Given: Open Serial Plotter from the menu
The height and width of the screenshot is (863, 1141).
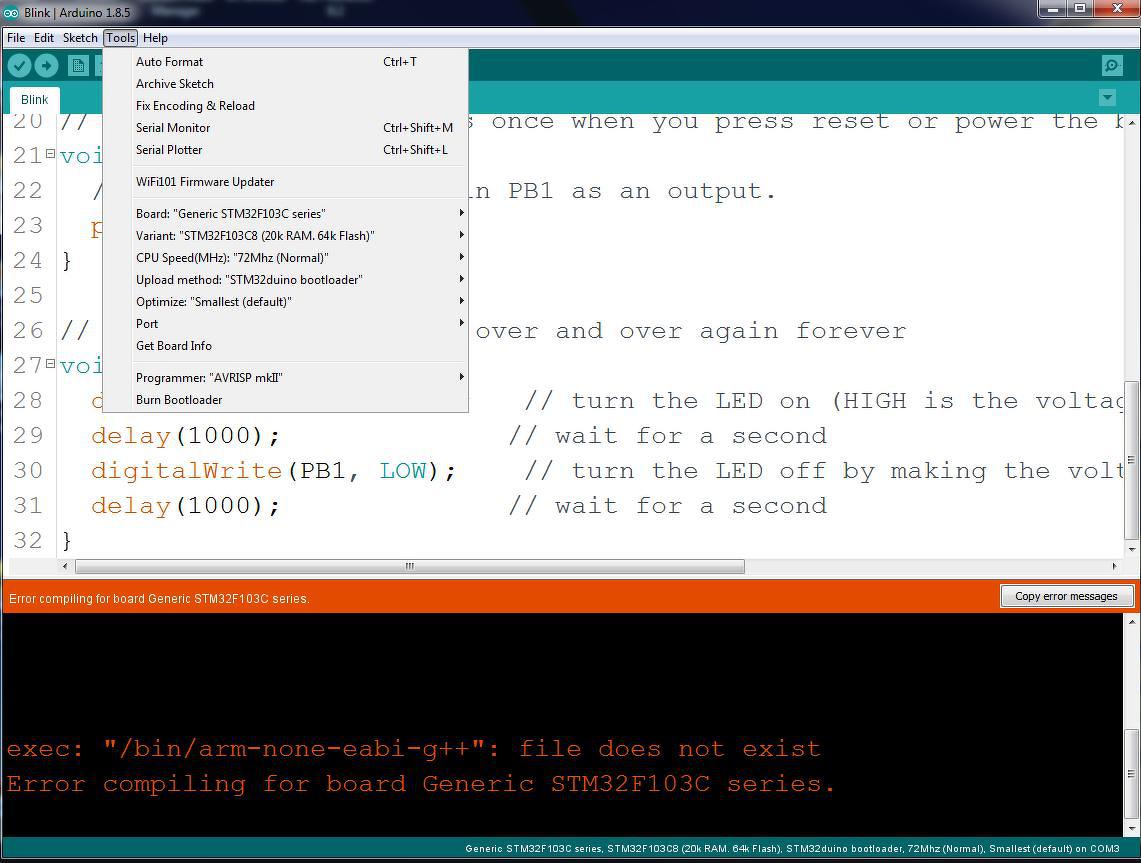Looking at the screenshot, I should pyautogui.click(x=285, y=149).
